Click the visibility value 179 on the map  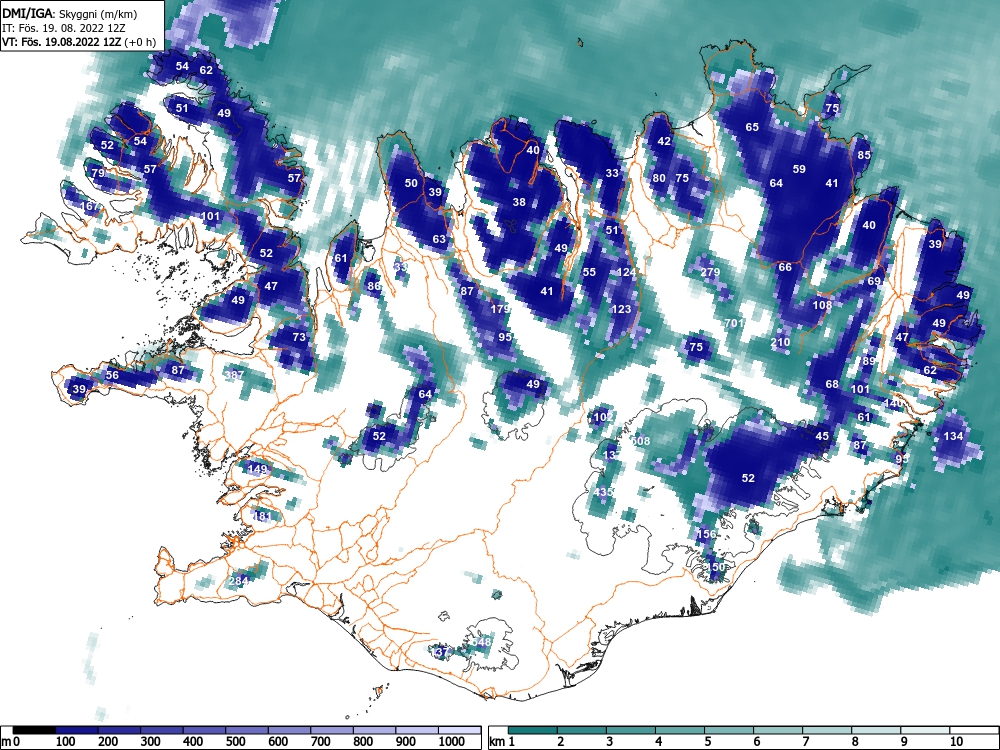pyautogui.click(x=500, y=309)
